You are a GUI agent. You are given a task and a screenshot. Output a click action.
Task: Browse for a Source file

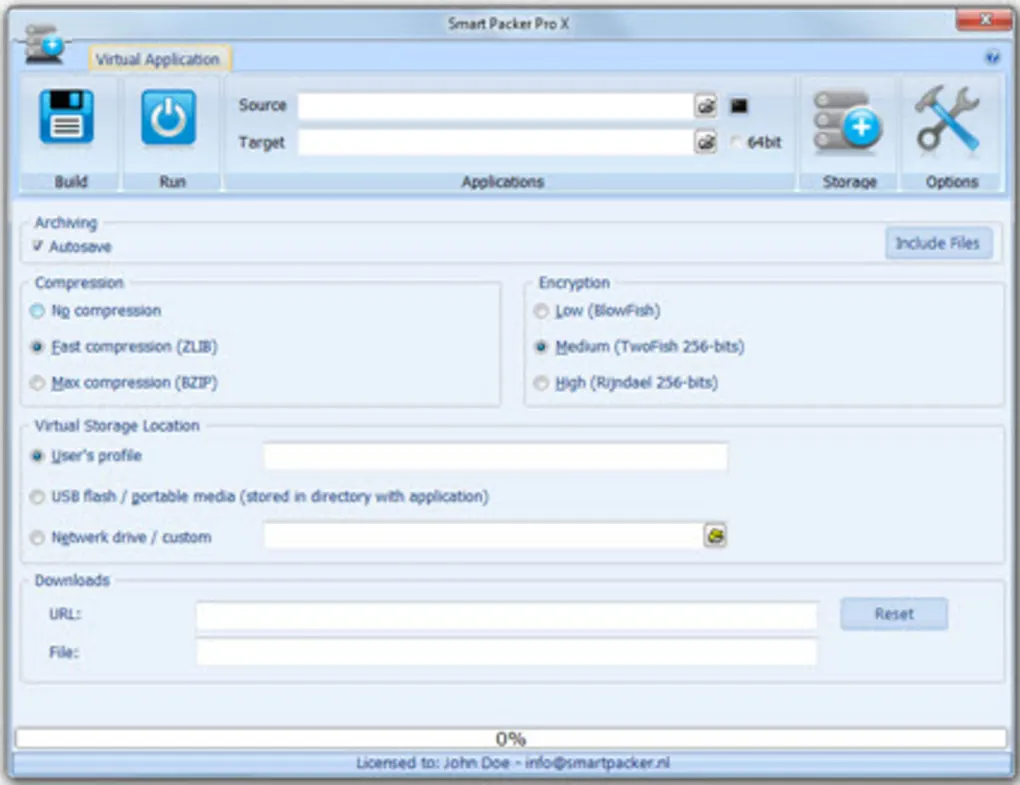tap(706, 105)
